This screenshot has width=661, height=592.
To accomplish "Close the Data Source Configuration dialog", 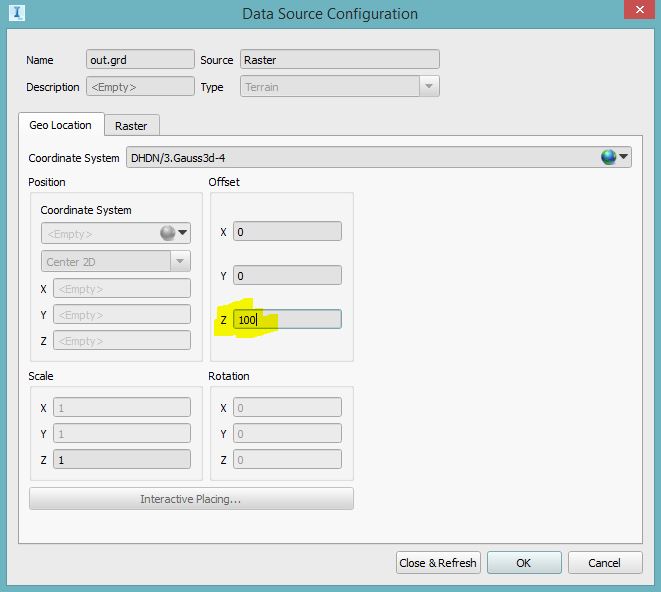I will (x=639, y=9).
